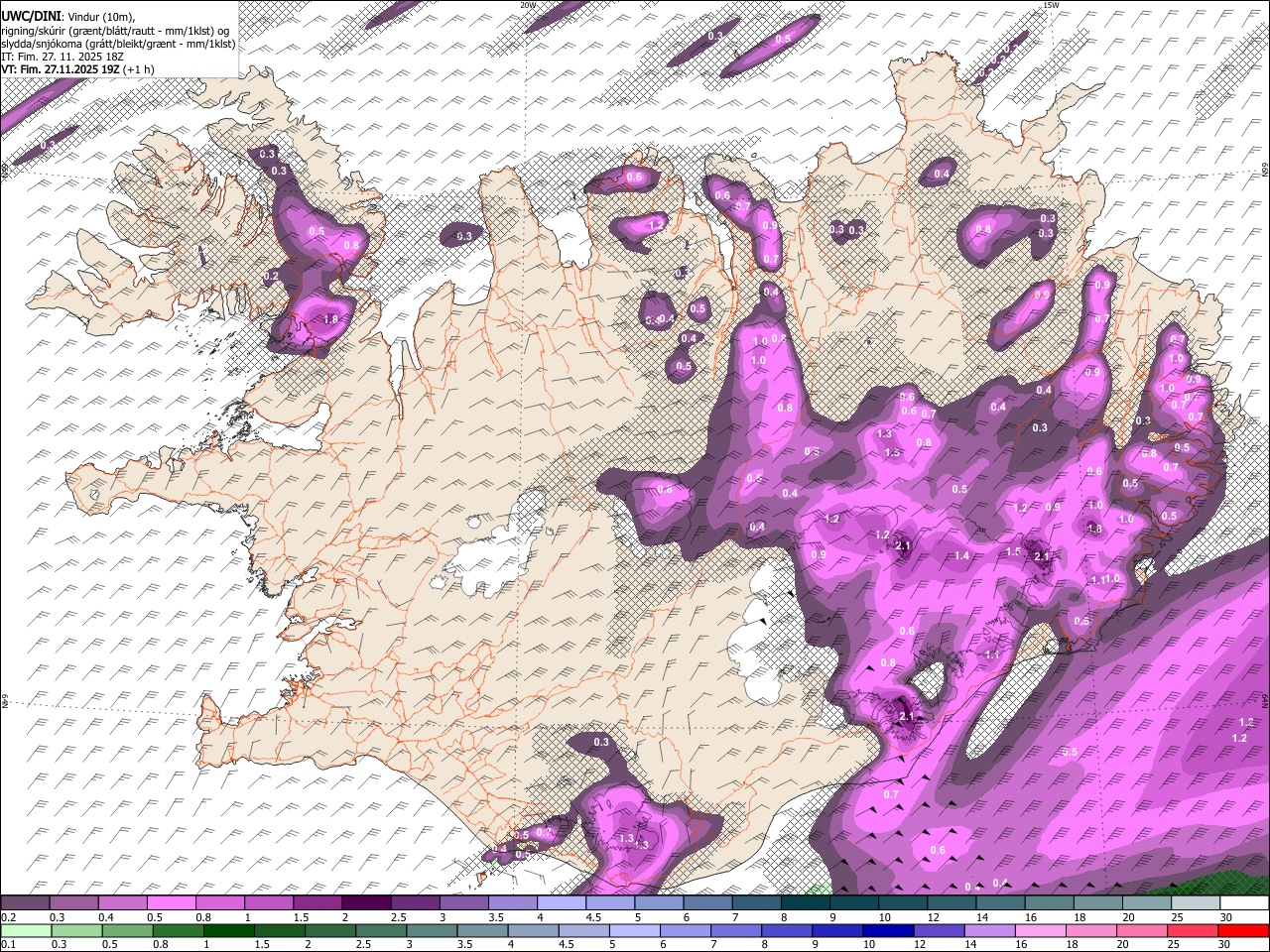Click the upper-row legend swatch starting at 3

tap(462, 903)
